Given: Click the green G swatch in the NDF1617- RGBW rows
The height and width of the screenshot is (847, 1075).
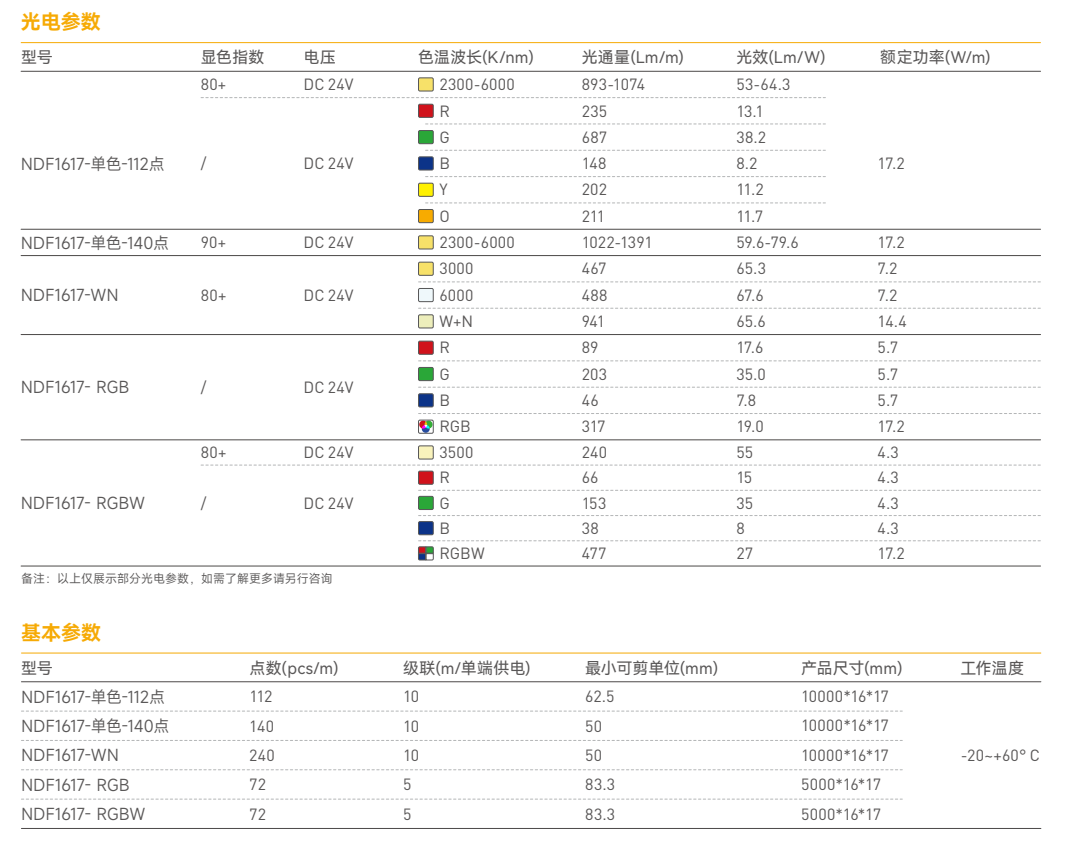Looking at the screenshot, I should (426, 503).
